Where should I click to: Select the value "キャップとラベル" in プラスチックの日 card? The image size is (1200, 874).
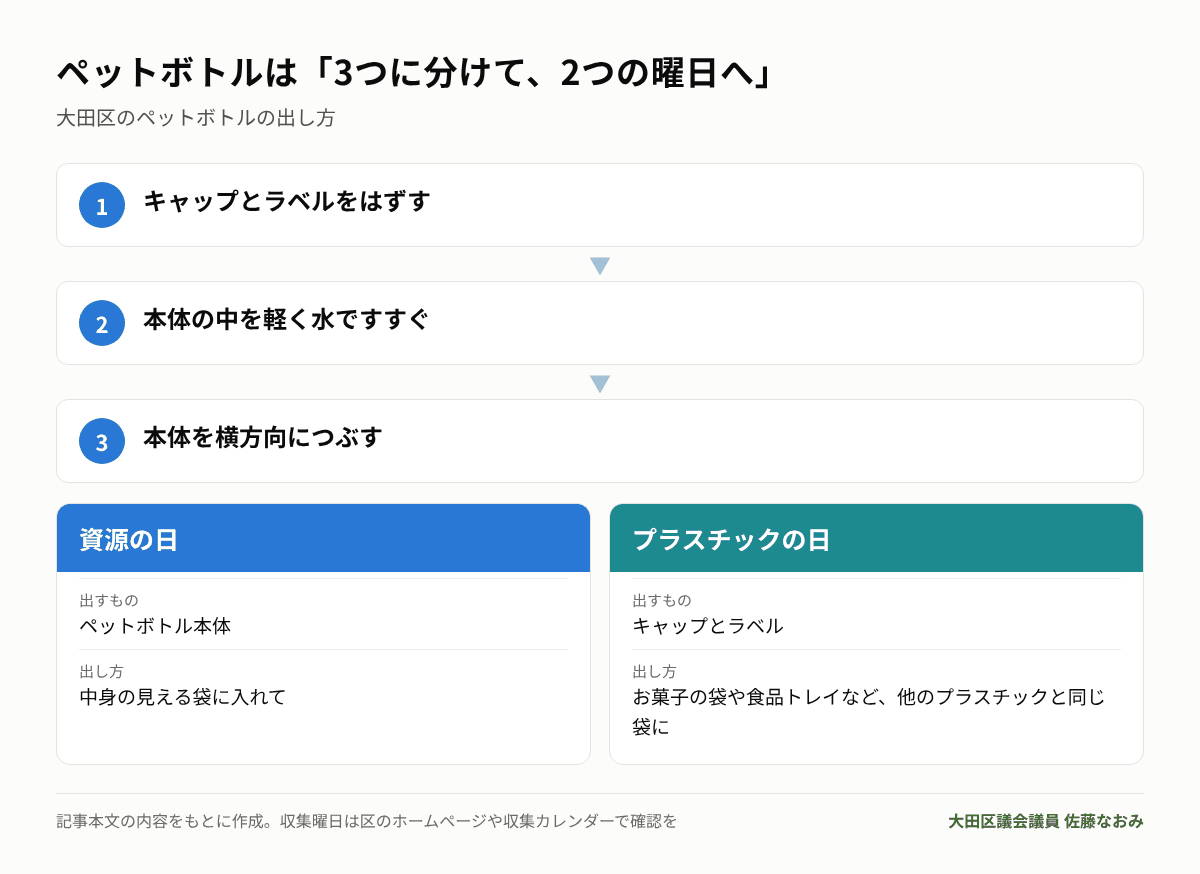[x=708, y=626]
